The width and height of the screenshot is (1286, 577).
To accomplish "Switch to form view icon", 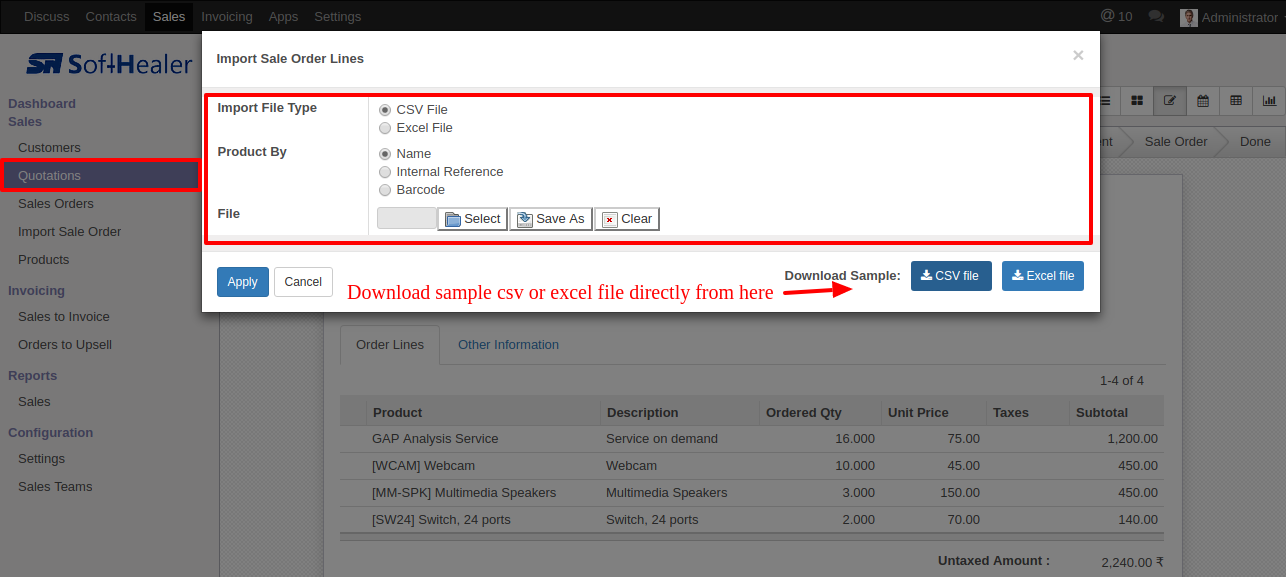I will click(1169, 100).
